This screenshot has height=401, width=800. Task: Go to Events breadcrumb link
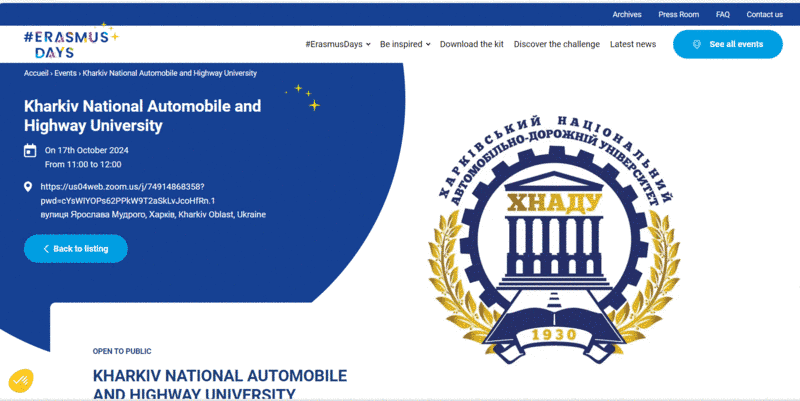coord(65,73)
